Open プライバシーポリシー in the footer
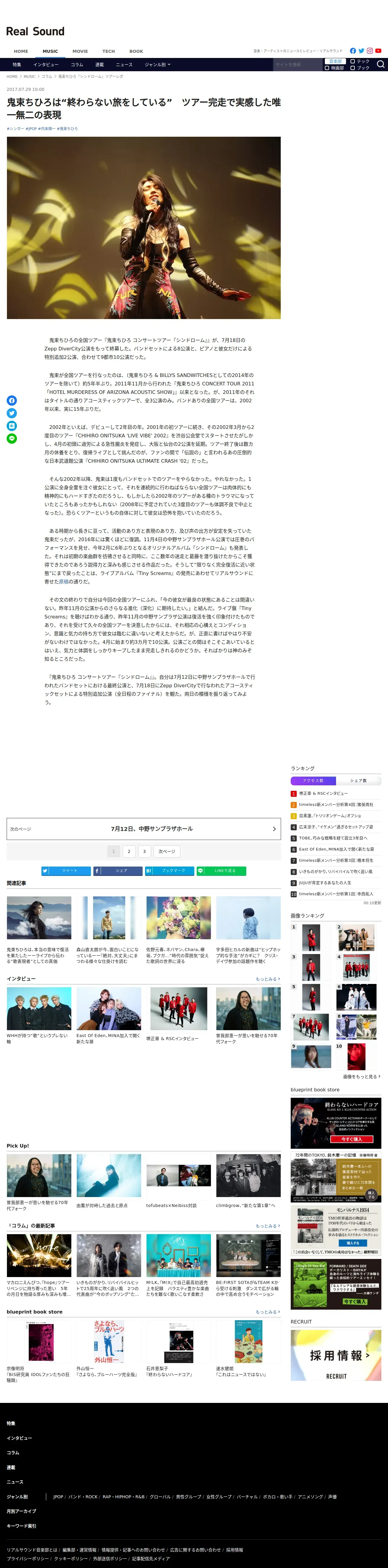 pyautogui.click(x=28, y=1559)
